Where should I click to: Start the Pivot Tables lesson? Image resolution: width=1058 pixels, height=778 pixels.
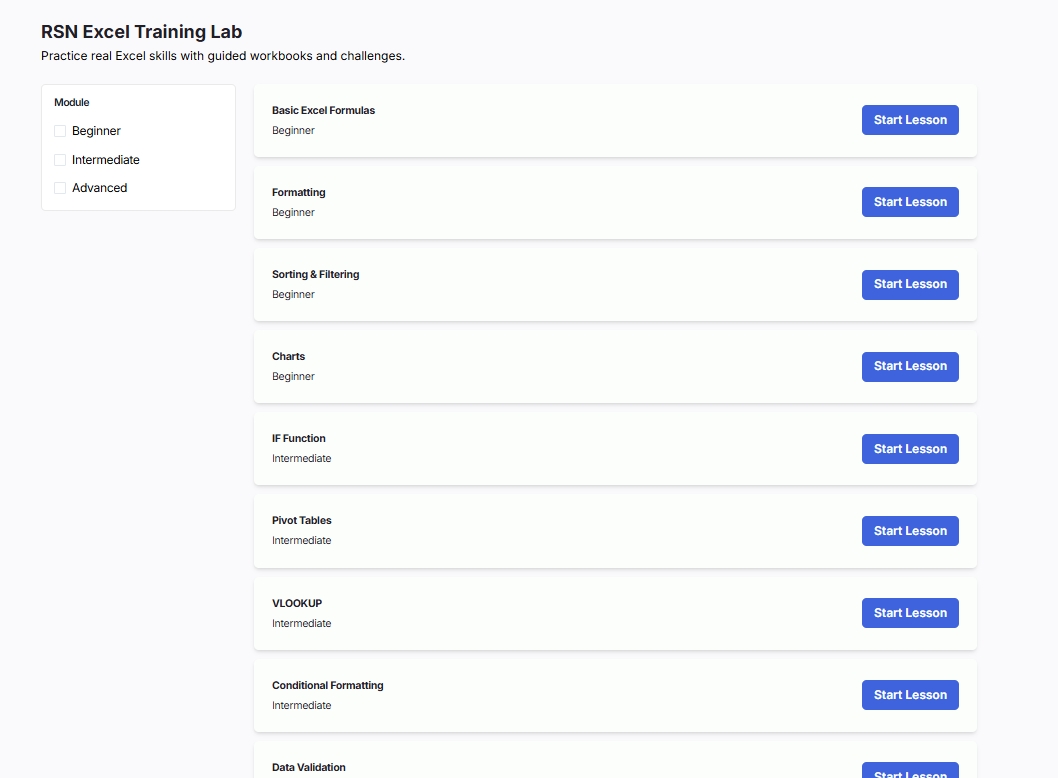click(x=910, y=531)
